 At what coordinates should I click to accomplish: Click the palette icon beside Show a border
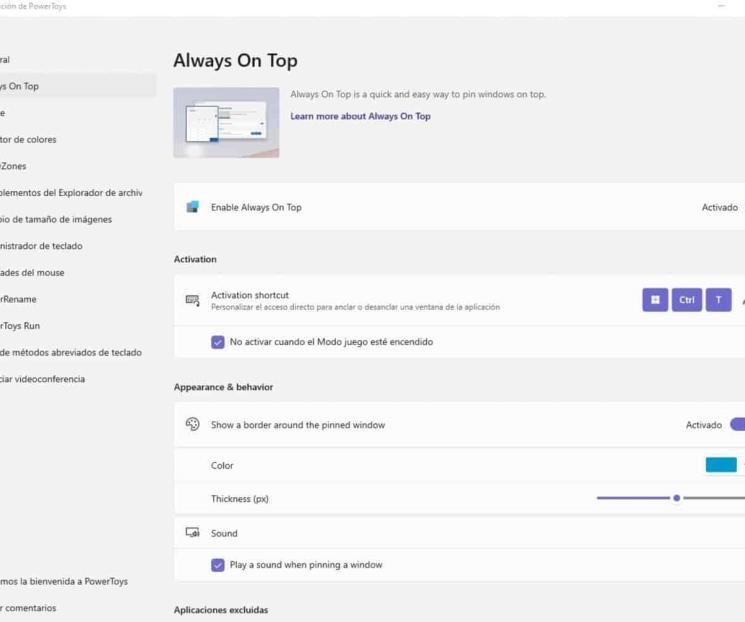click(x=192, y=424)
